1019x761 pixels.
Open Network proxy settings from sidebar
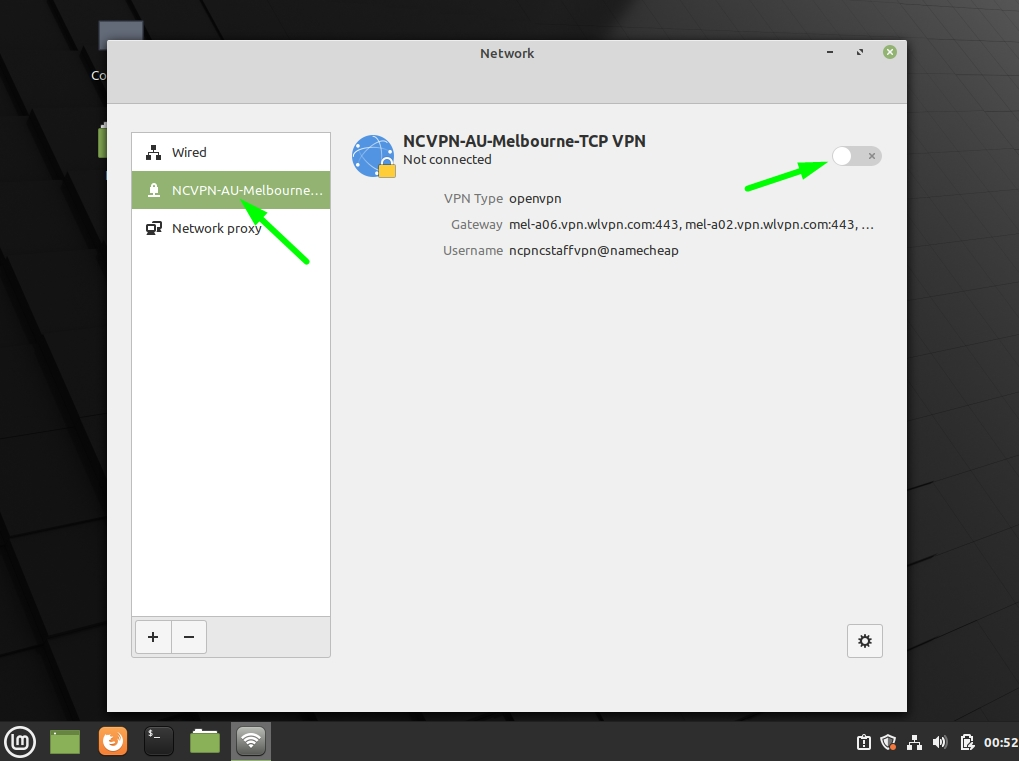pyautogui.click(x=216, y=228)
